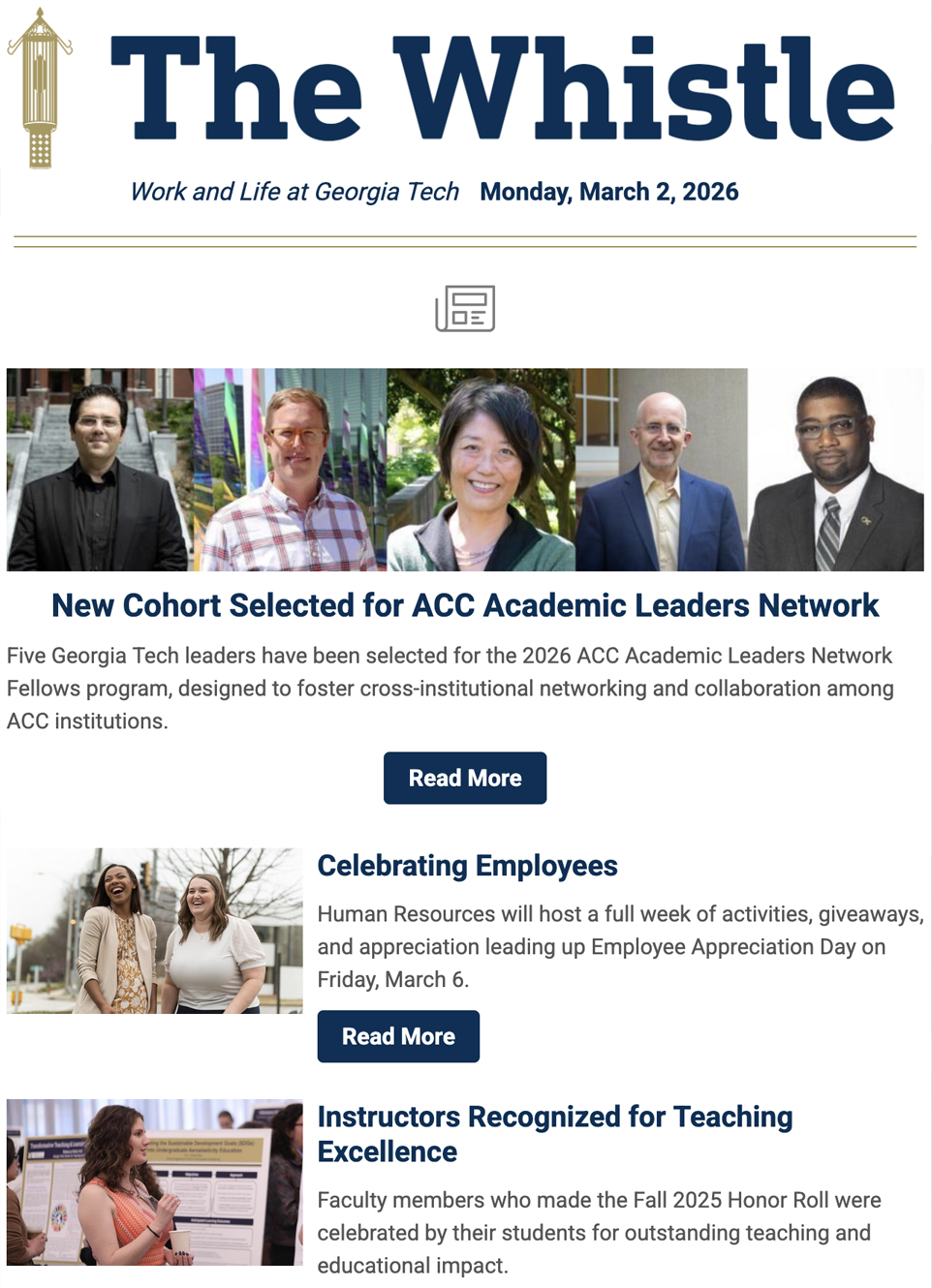Click the gold whistle logo icon
932x1288 pixels.
[x=40, y=89]
